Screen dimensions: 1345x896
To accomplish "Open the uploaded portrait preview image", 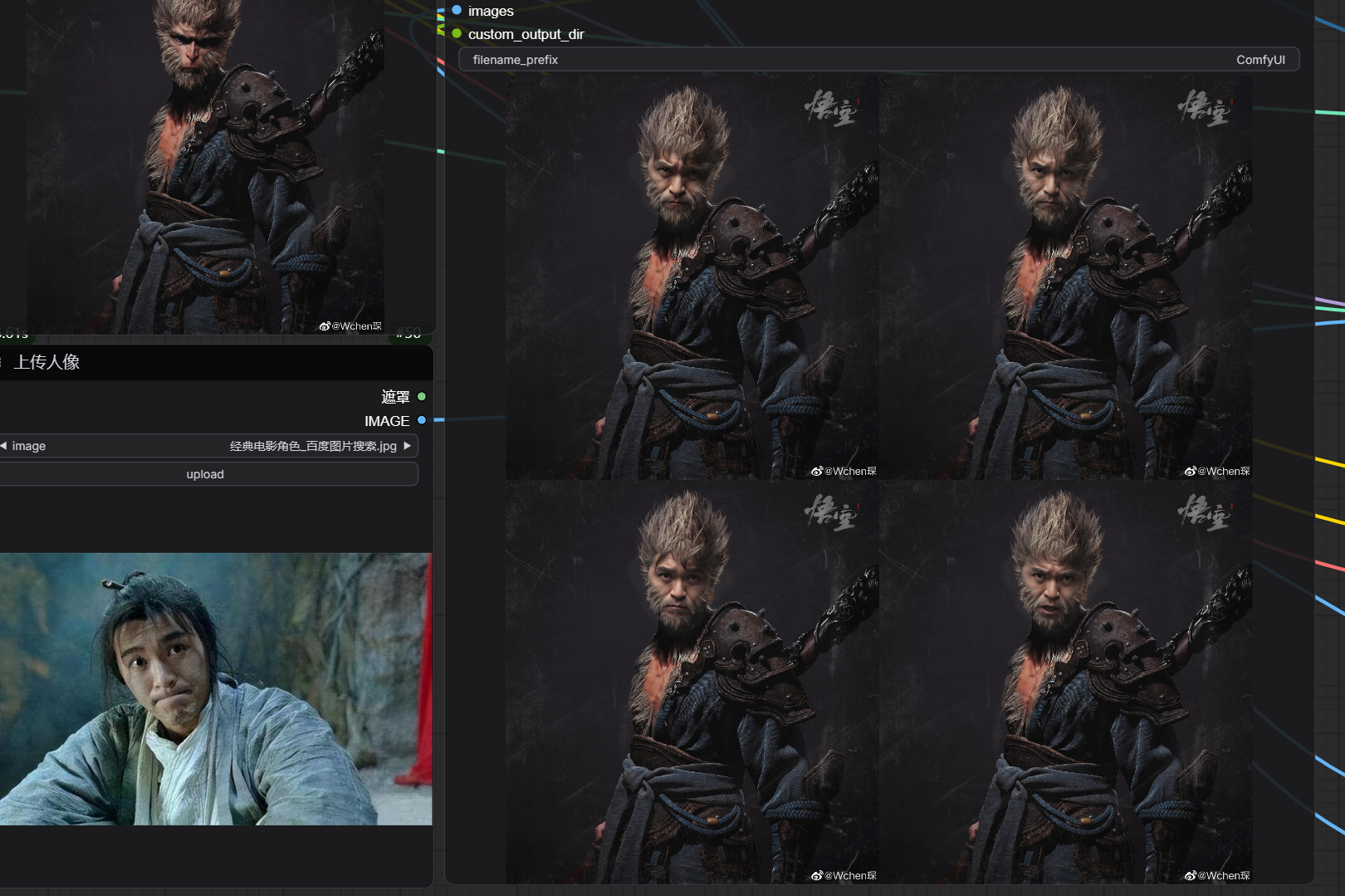I will pos(216,689).
